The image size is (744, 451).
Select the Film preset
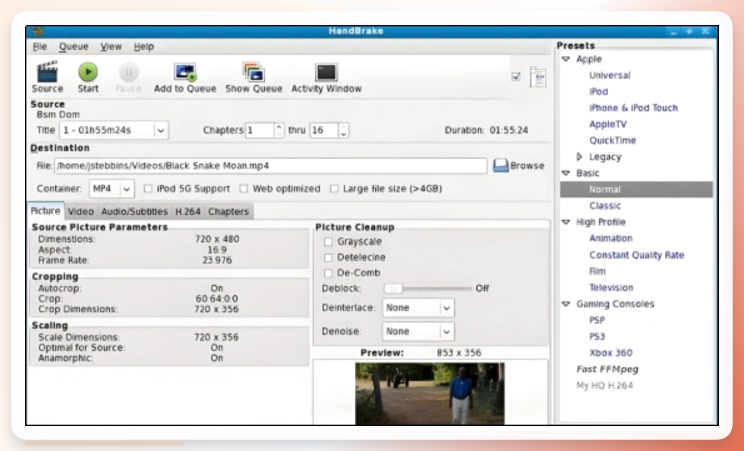[597, 271]
